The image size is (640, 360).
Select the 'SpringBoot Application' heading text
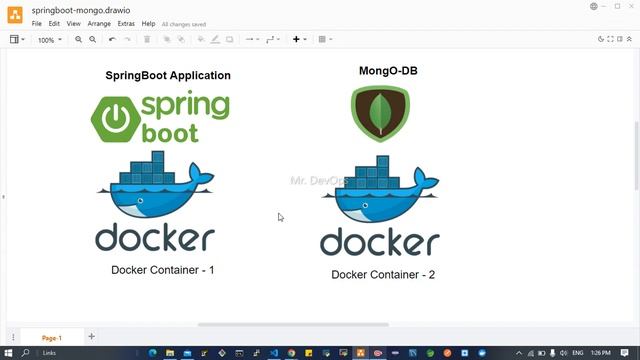pyautogui.click(x=168, y=76)
